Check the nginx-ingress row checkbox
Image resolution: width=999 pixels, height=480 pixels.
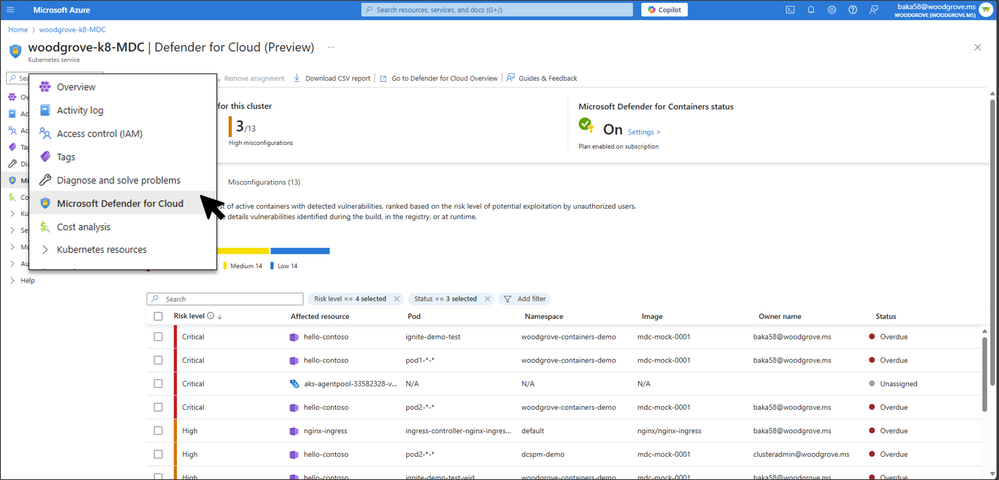point(158,431)
